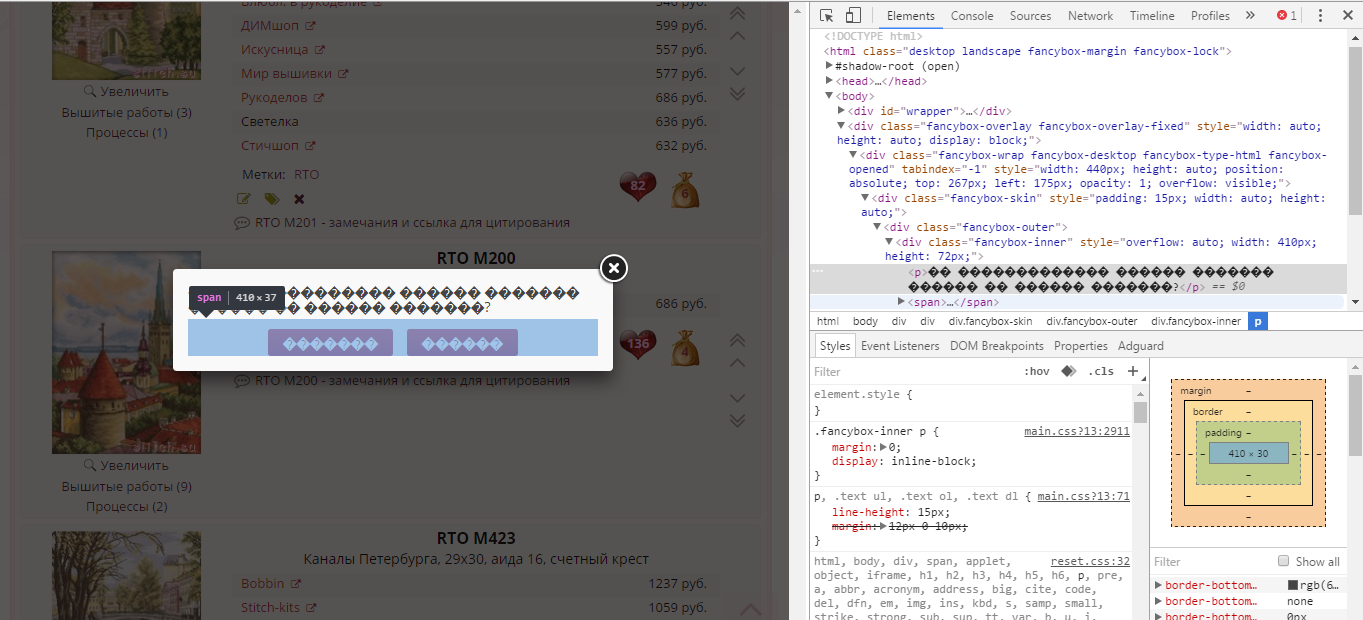Open main.css?13:2911 source link
1363x620 pixels.
[x=1076, y=431]
